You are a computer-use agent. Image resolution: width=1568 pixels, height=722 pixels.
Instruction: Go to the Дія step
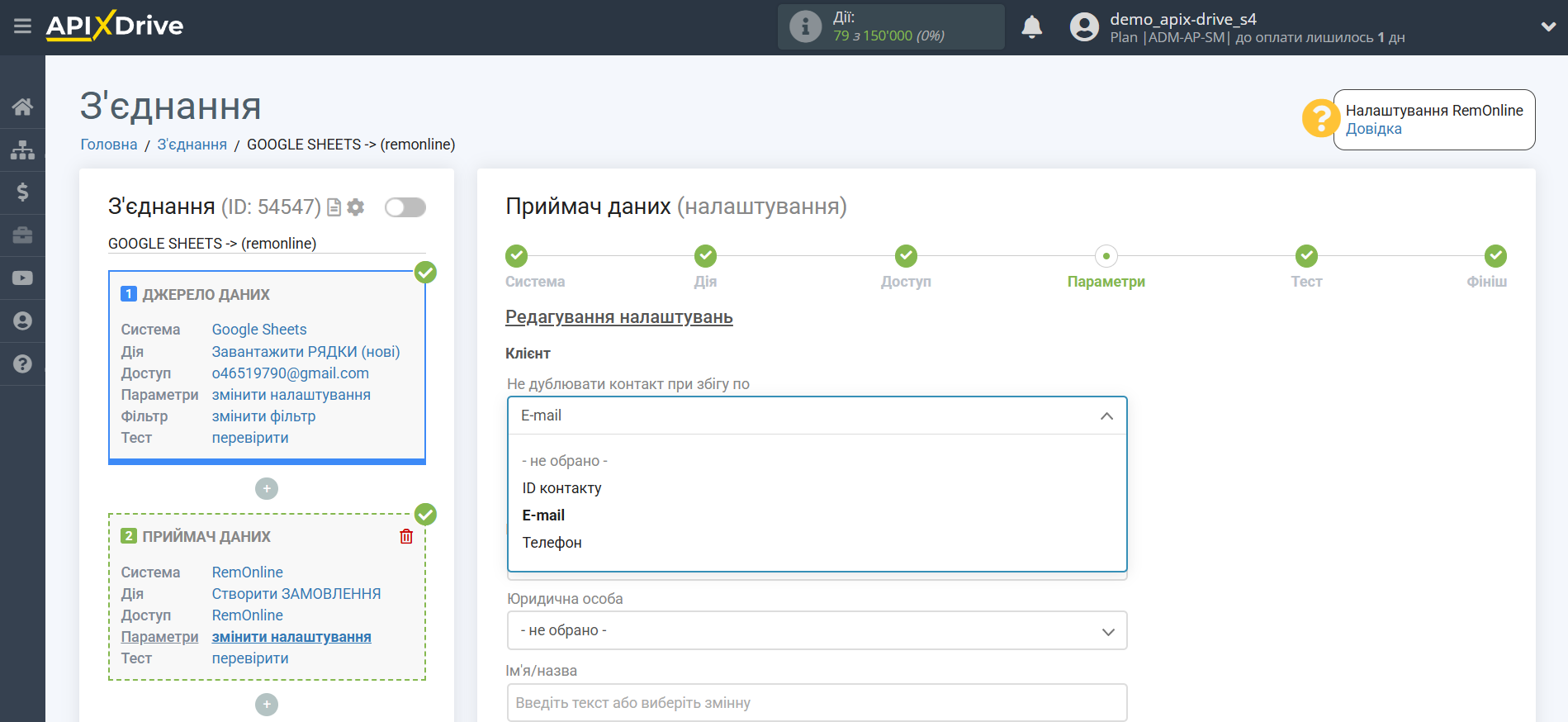tap(705, 256)
